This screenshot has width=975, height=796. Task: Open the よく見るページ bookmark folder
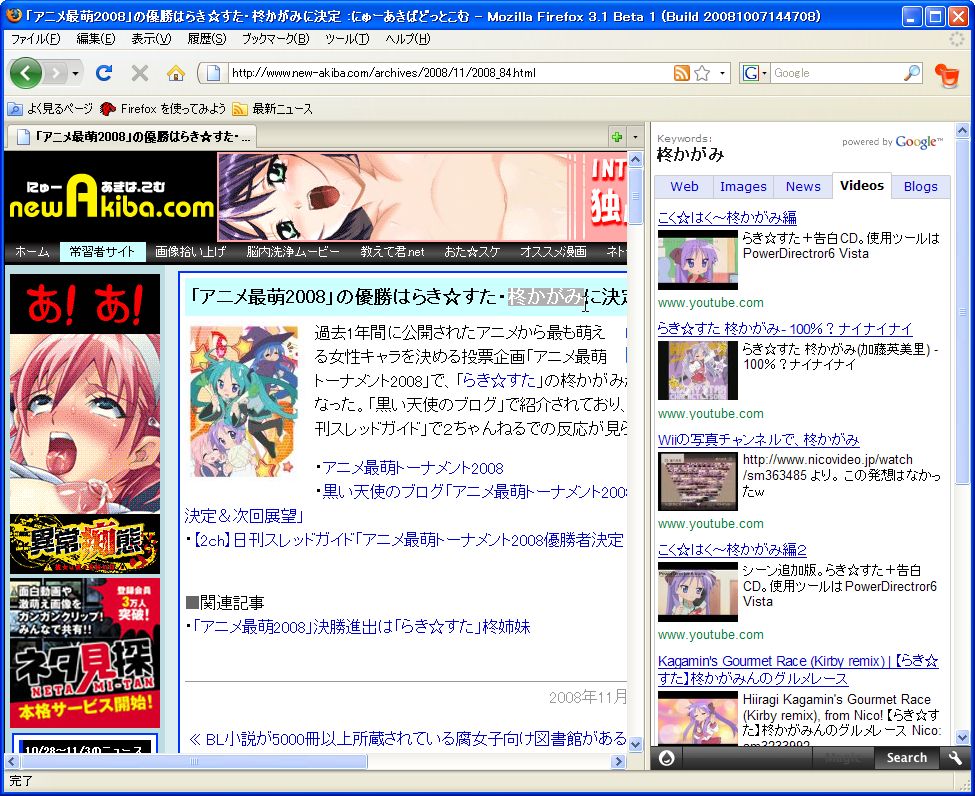pyautogui.click(x=50, y=109)
